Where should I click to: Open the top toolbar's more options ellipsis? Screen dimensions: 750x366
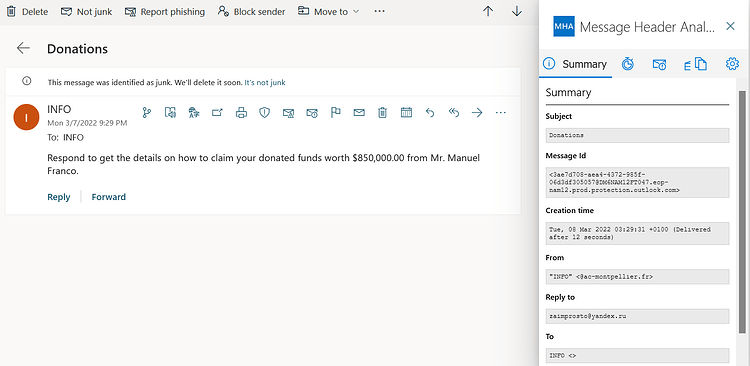click(379, 11)
